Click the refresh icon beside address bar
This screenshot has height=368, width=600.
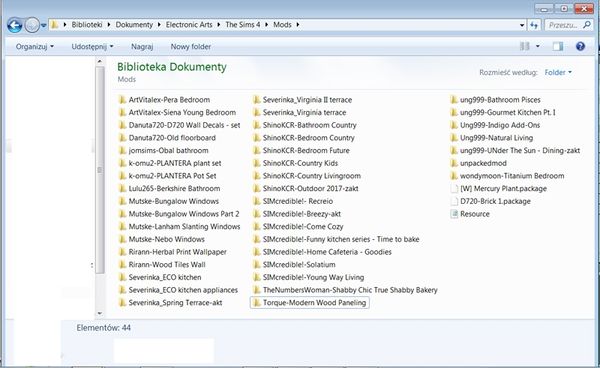point(534,25)
